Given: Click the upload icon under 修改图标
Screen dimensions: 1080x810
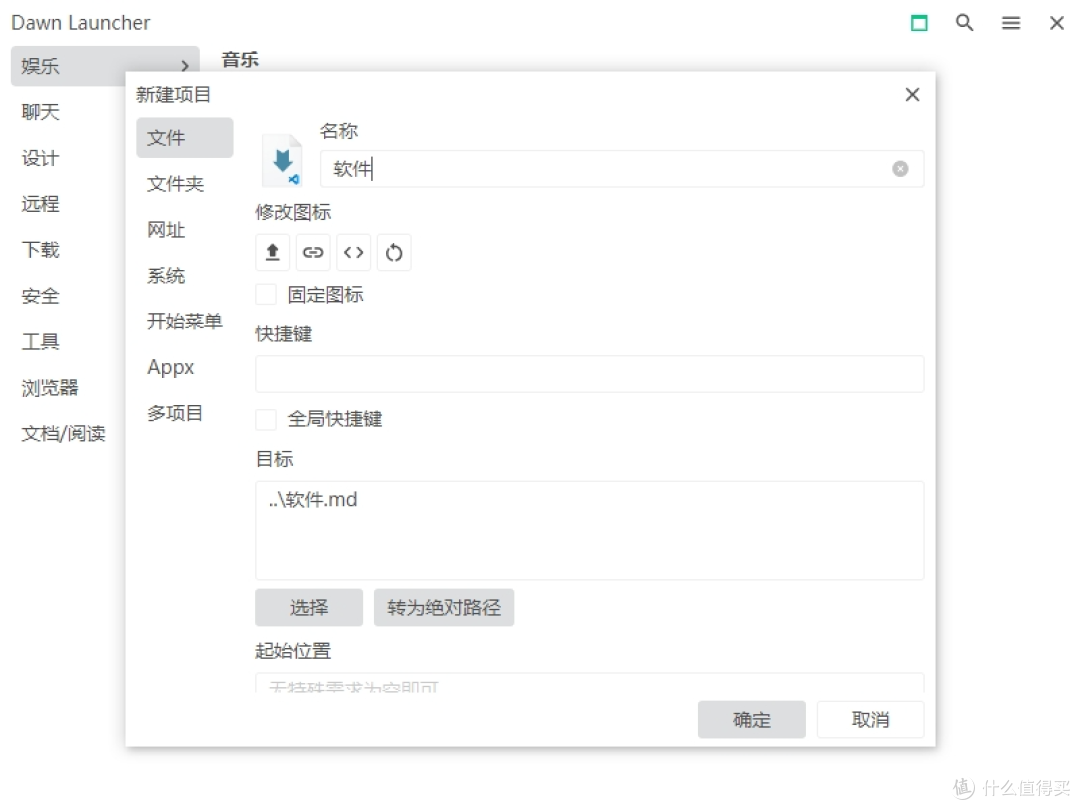Looking at the screenshot, I should click(272, 252).
